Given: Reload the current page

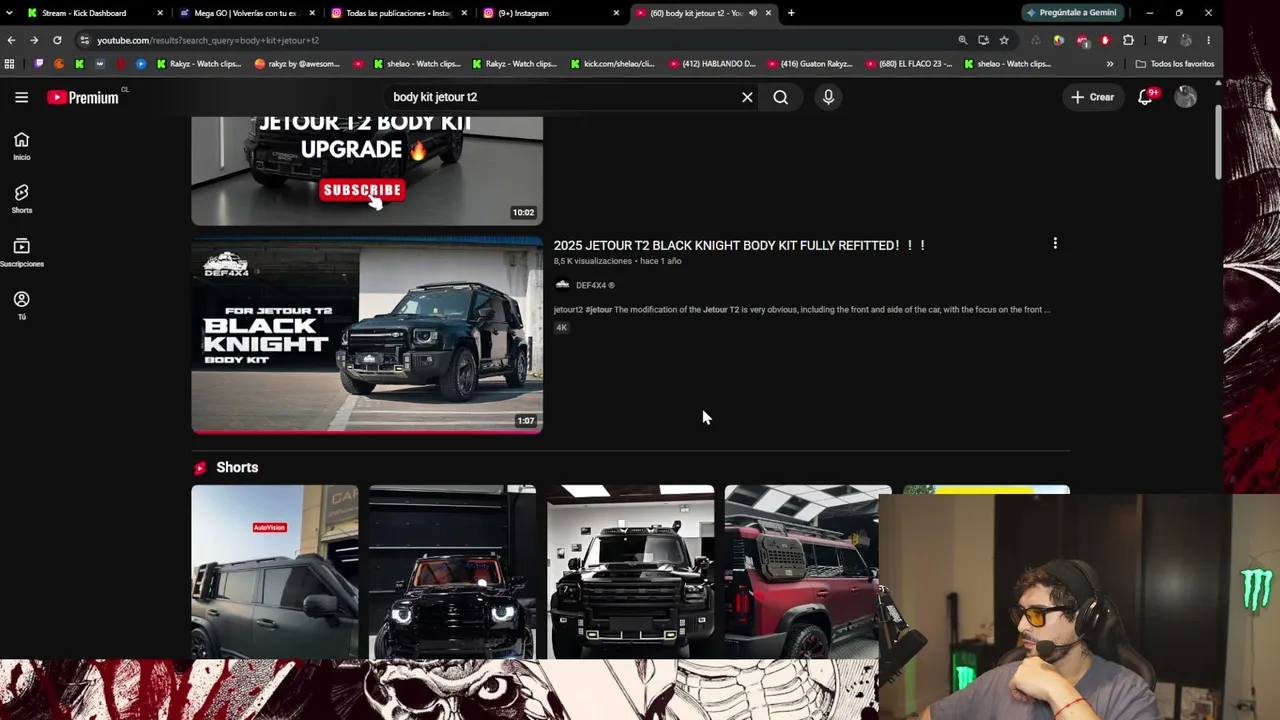Looking at the screenshot, I should [57, 40].
